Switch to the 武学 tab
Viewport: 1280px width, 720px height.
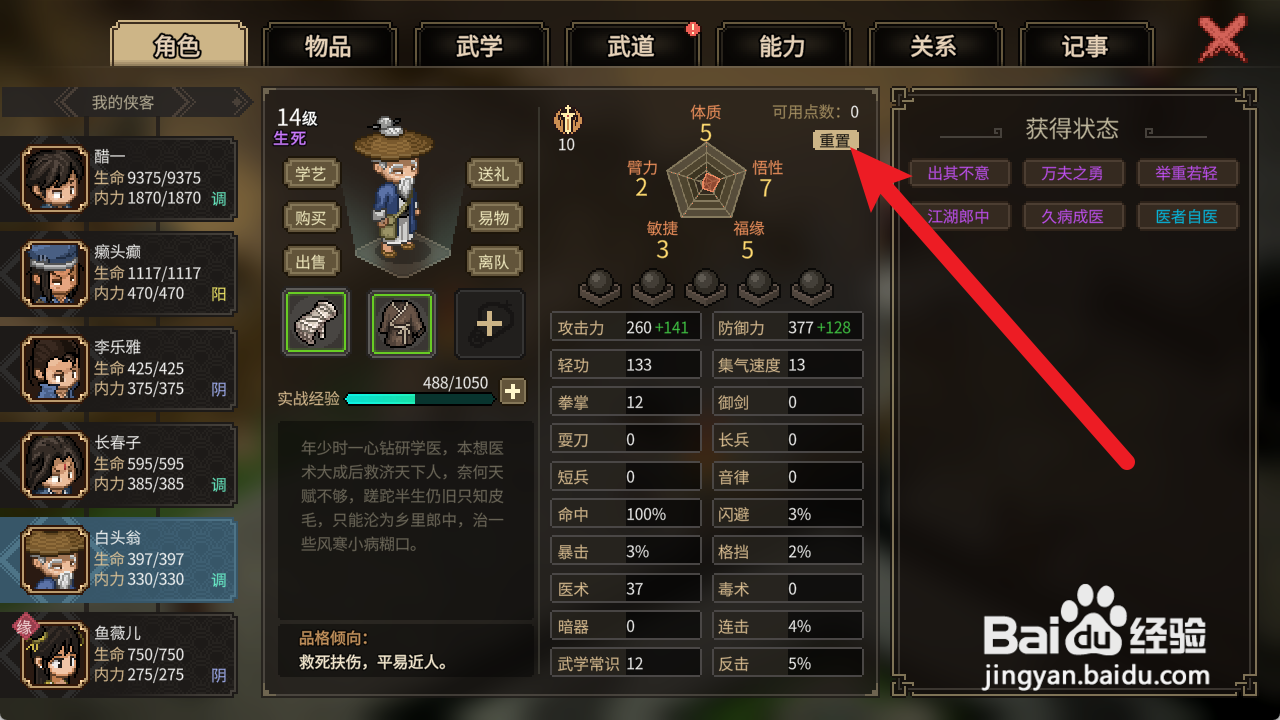[x=480, y=46]
